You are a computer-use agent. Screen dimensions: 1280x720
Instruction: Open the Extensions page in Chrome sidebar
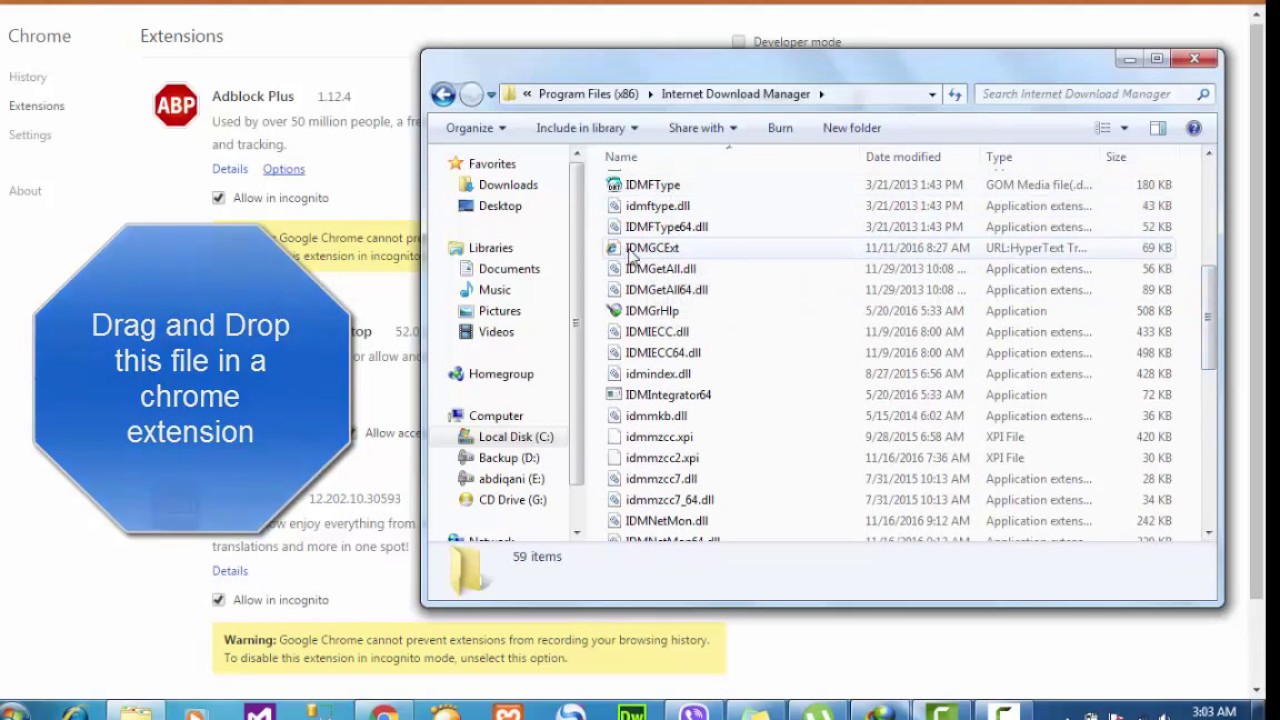[37, 106]
